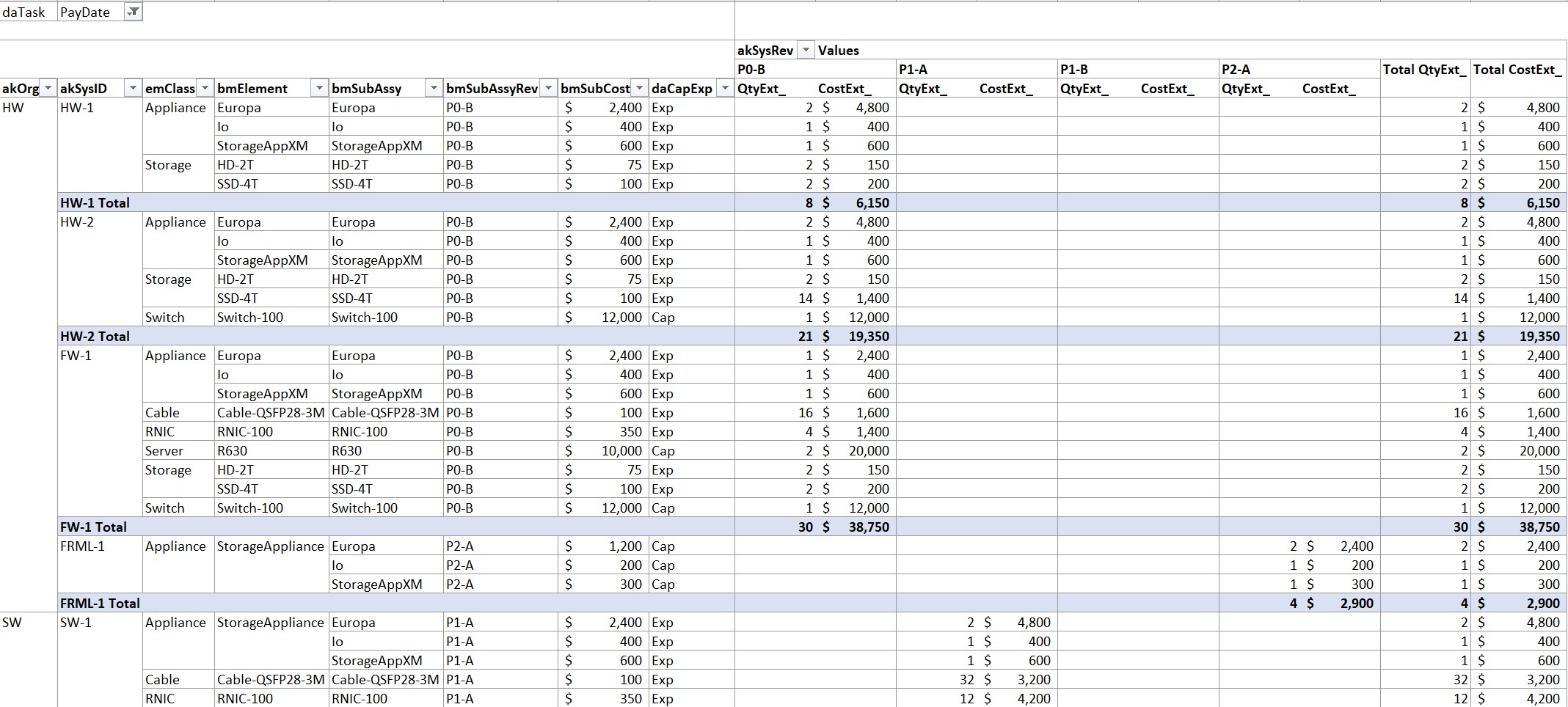
Task: Select the HW-2 Total subtotal row label
Action: point(95,336)
